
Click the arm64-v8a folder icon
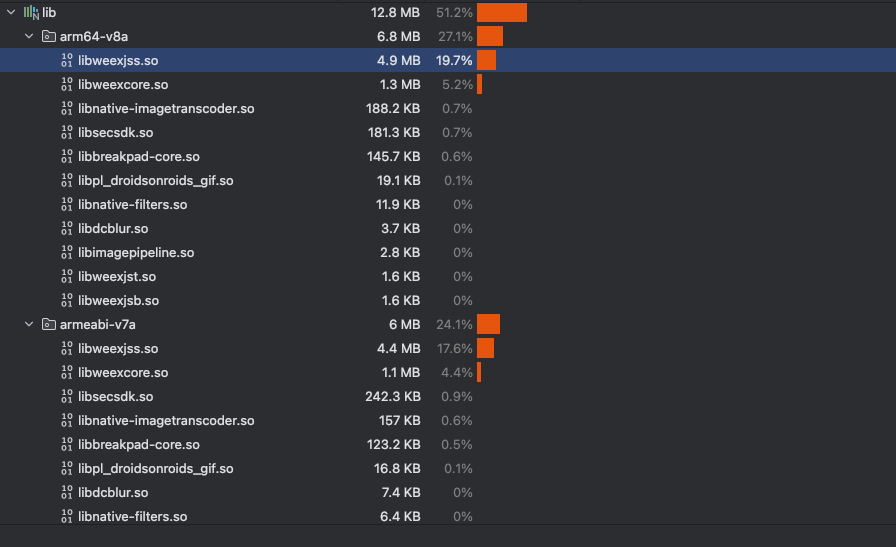(48, 37)
